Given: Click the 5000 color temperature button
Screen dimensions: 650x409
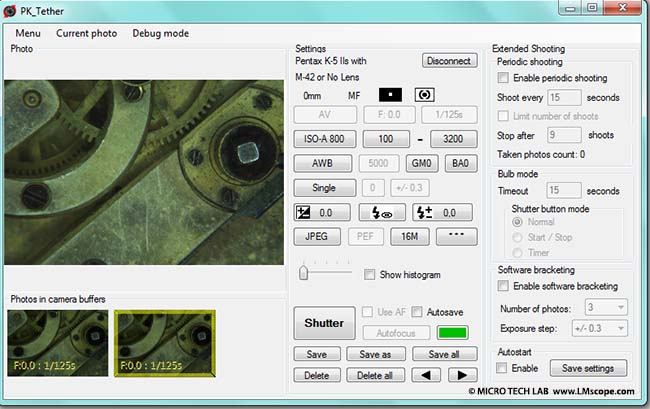Looking at the screenshot, I should tap(378, 163).
